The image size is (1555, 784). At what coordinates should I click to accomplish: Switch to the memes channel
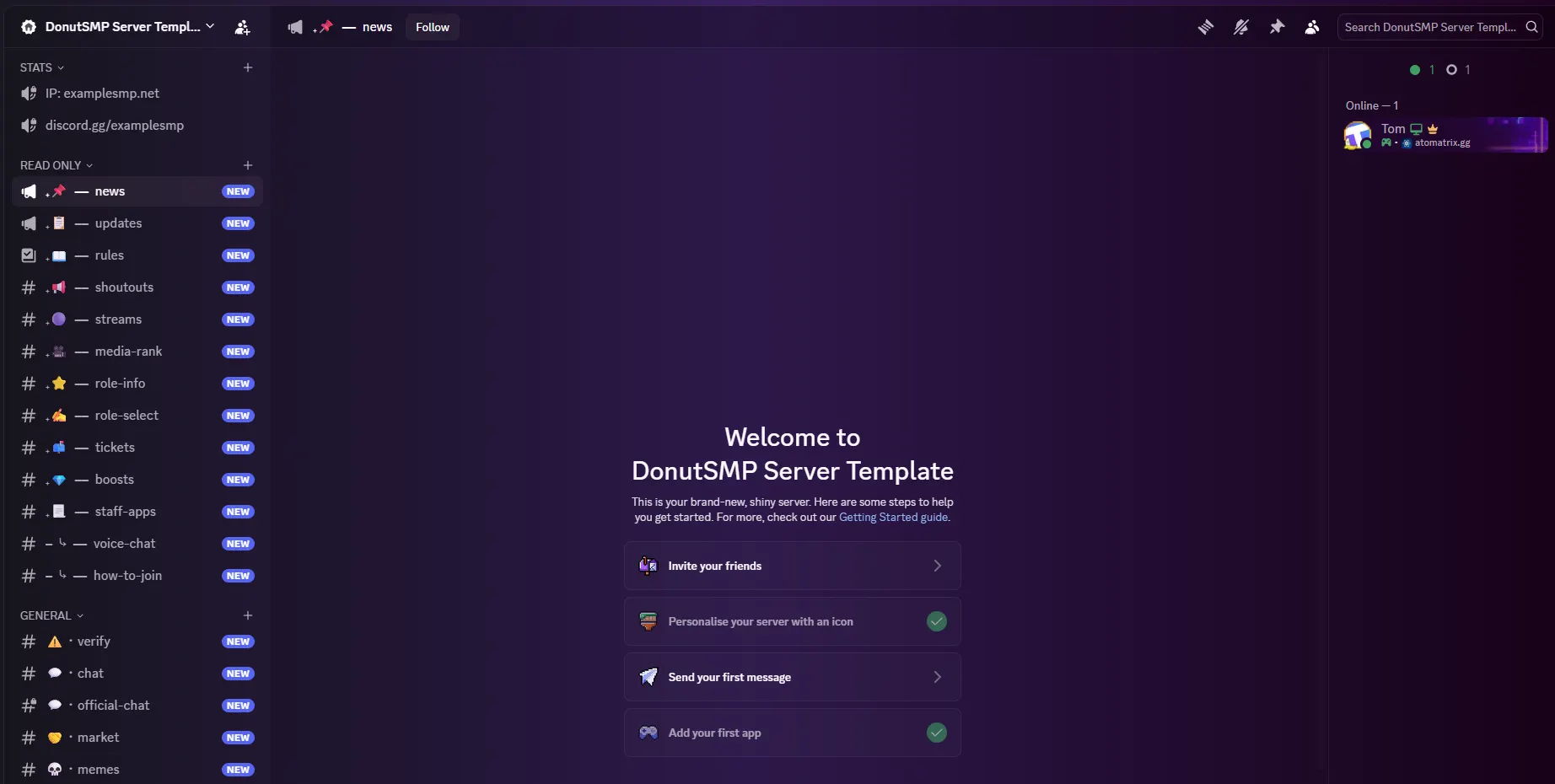[137, 770]
